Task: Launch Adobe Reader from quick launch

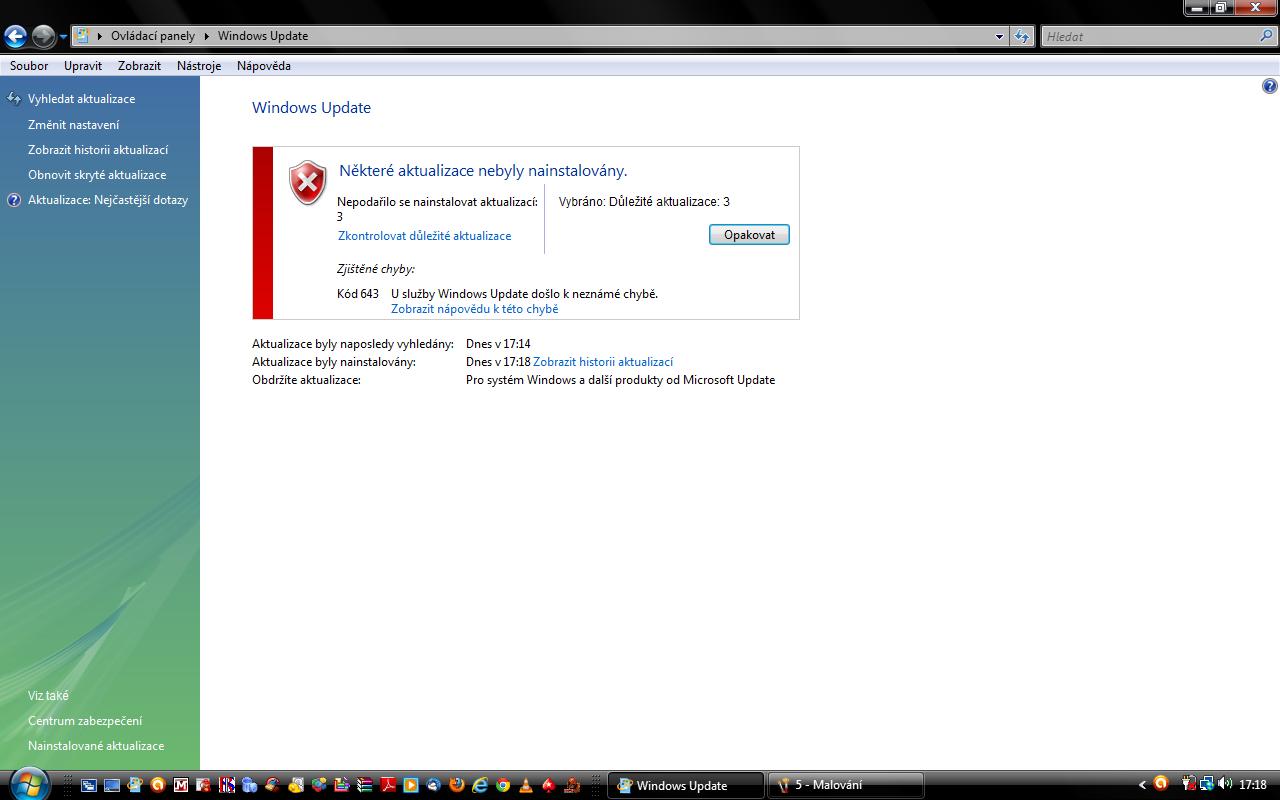Action: pos(387,786)
